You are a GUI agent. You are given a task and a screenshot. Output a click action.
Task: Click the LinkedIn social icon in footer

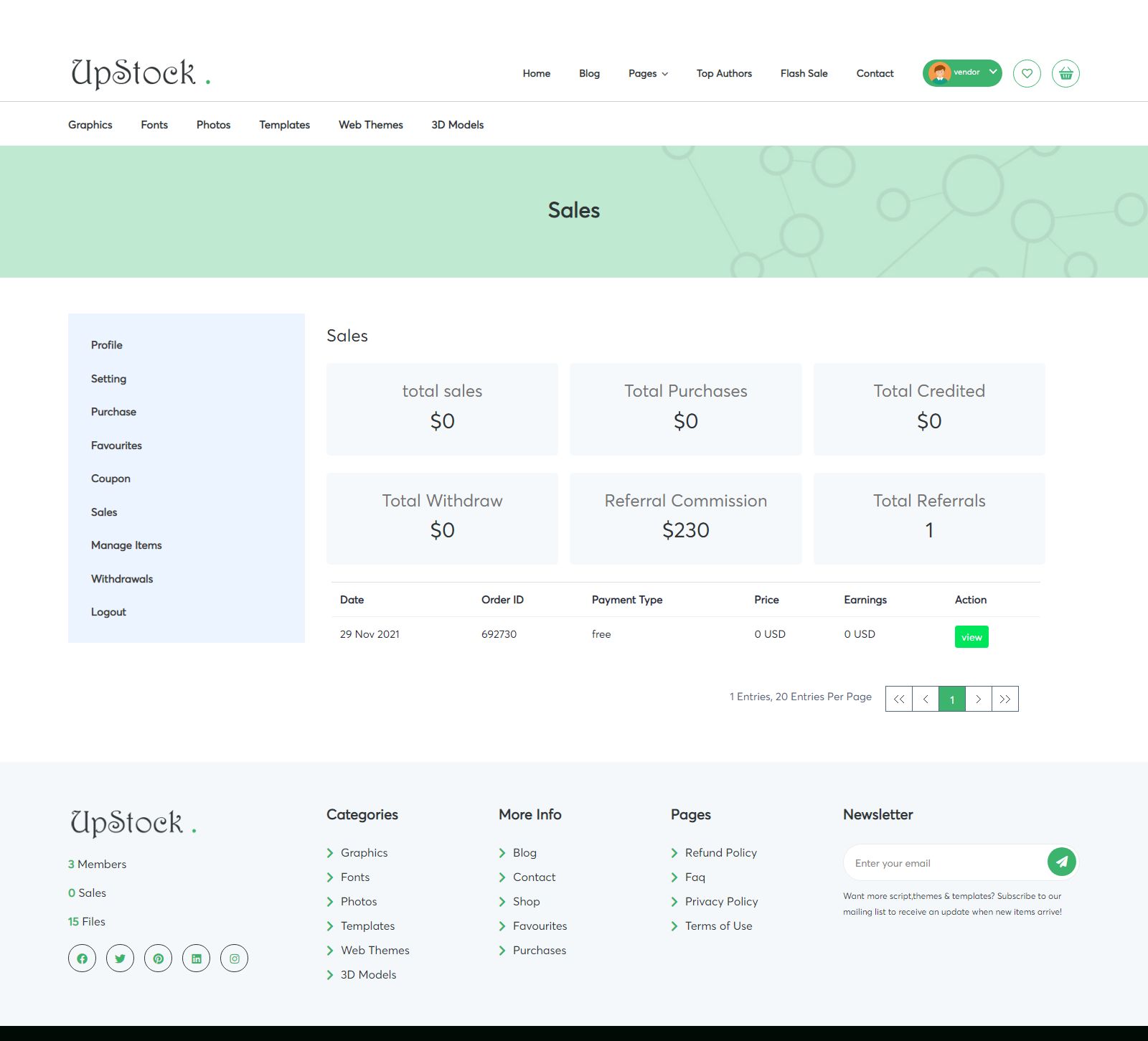pyautogui.click(x=196, y=958)
